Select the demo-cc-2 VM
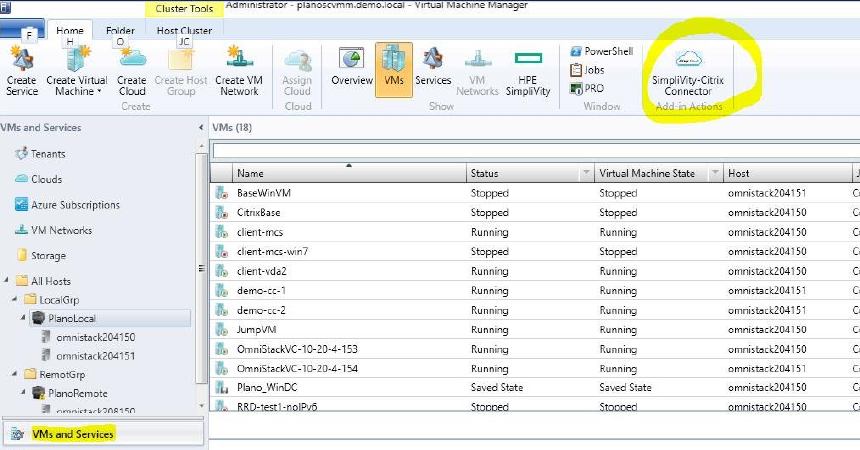 pyautogui.click(x=535, y=310)
